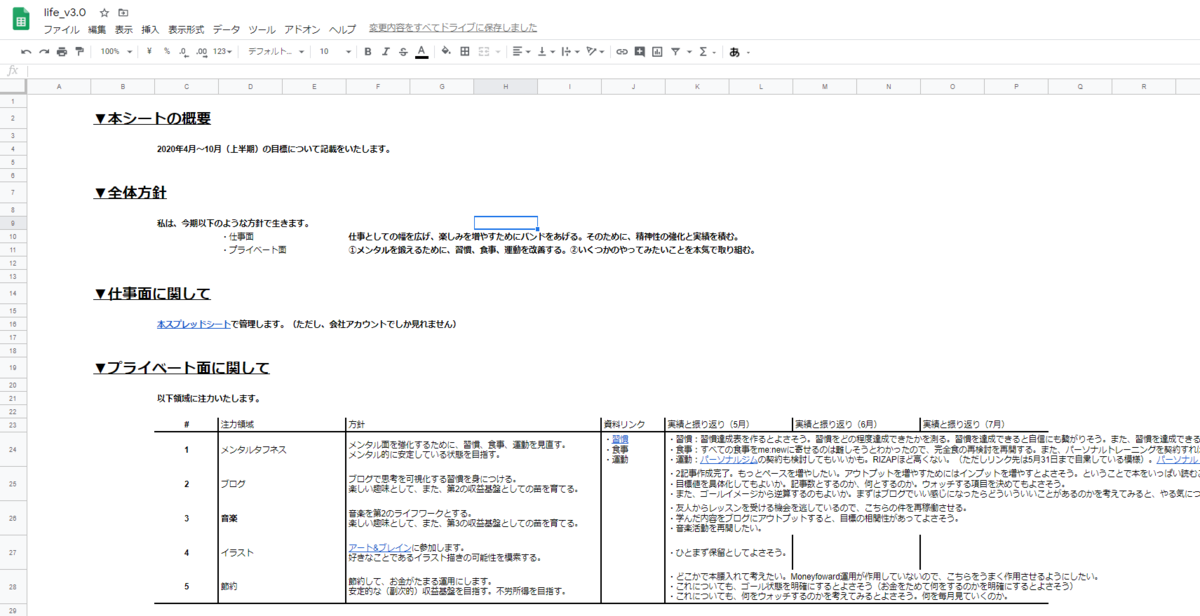Select column H header
The width and height of the screenshot is (1200, 616).
[x=505, y=87]
